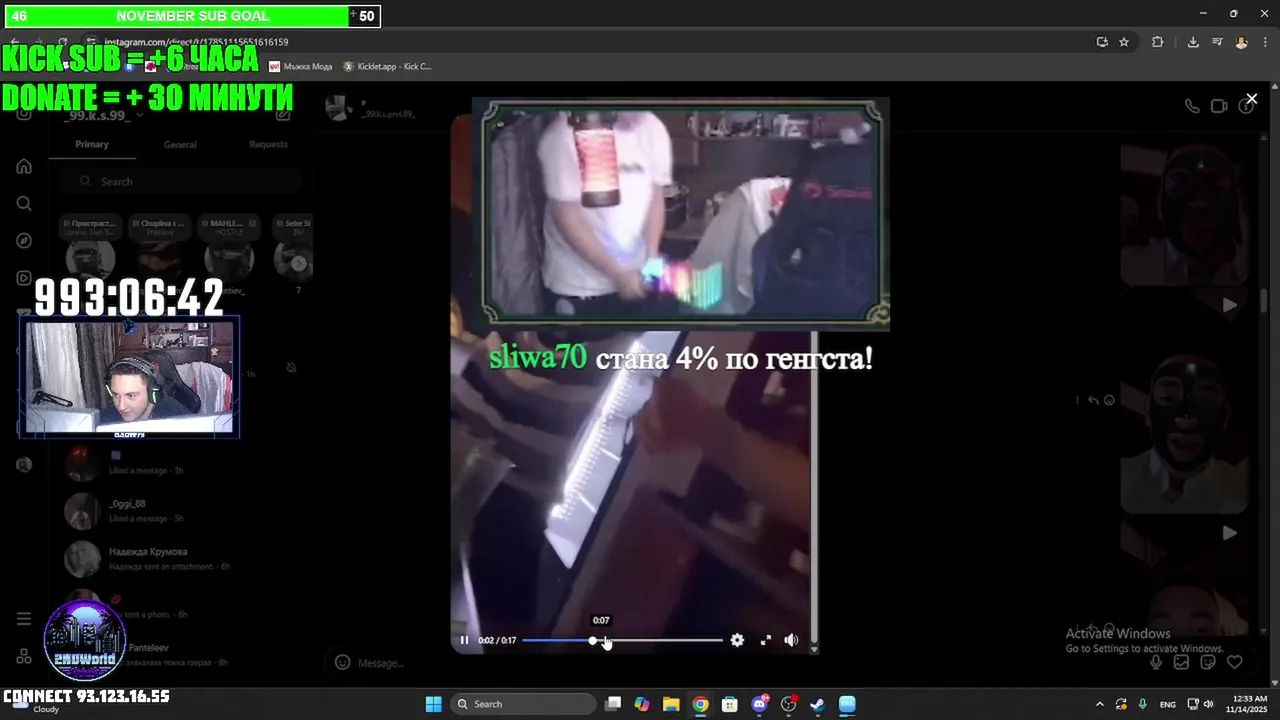Click the messages Search field
Screen dimensions: 1280x720
click(x=180, y=181)
